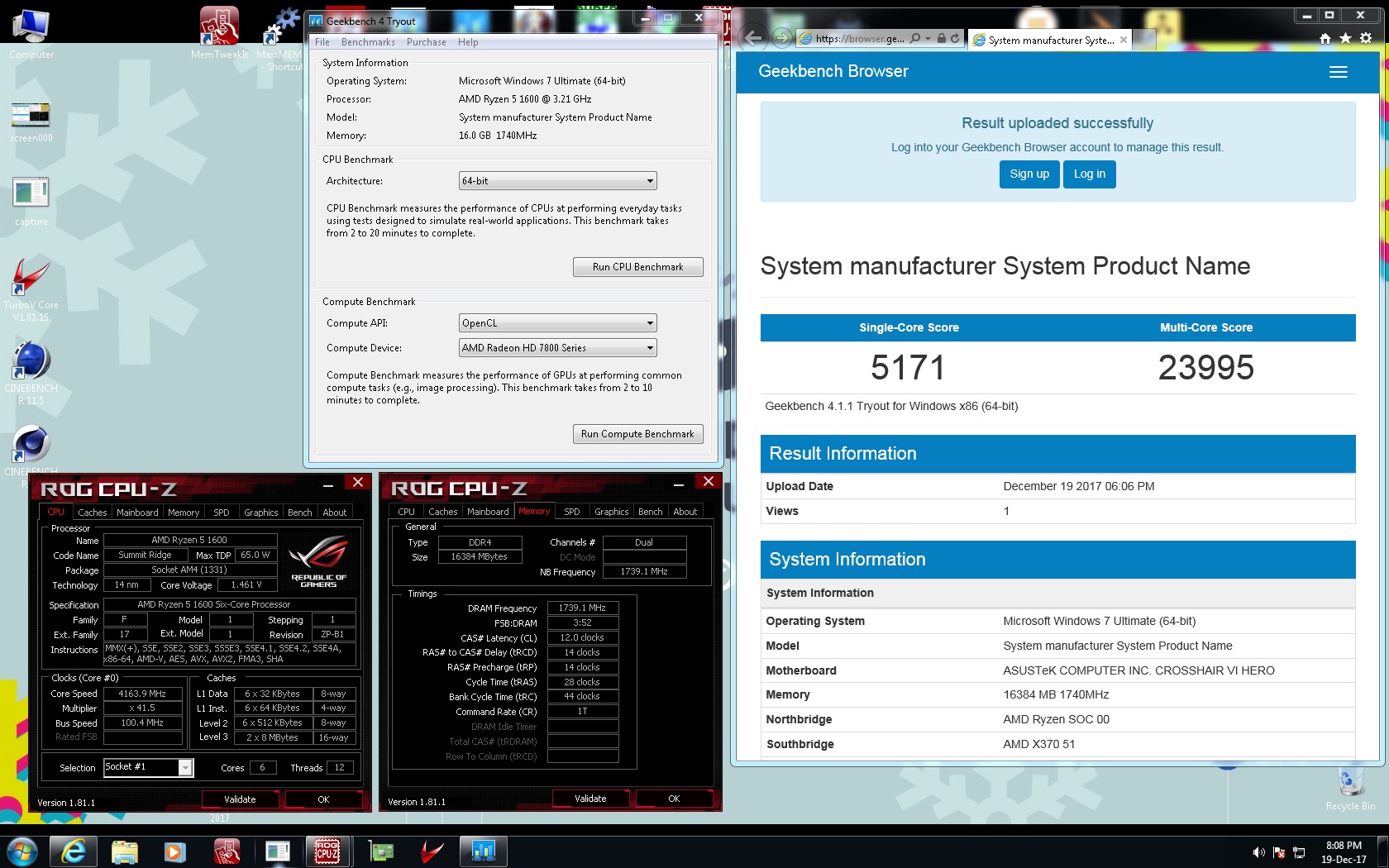The height and width of the screenshot is (868, 1389).
Task: Open the Help menu in Geekbench
Action: 468,42
